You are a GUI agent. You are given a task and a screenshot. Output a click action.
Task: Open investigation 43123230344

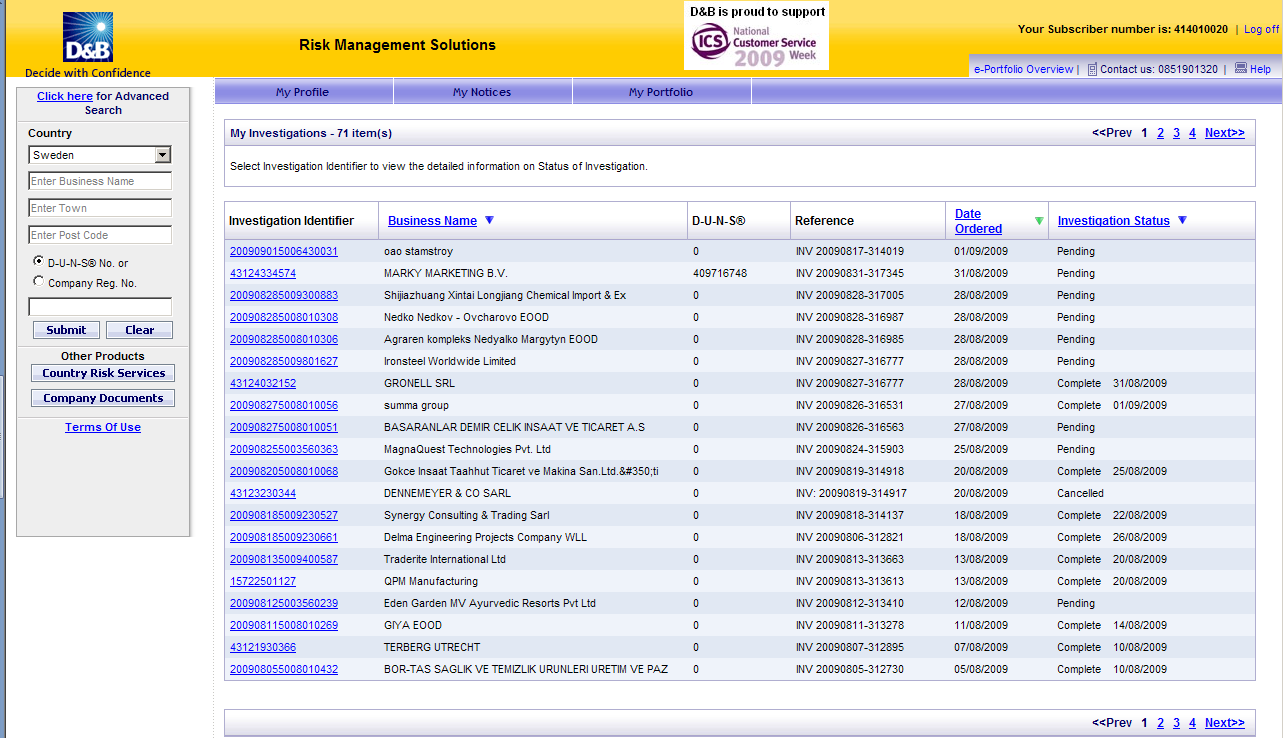tap(263, 493)
